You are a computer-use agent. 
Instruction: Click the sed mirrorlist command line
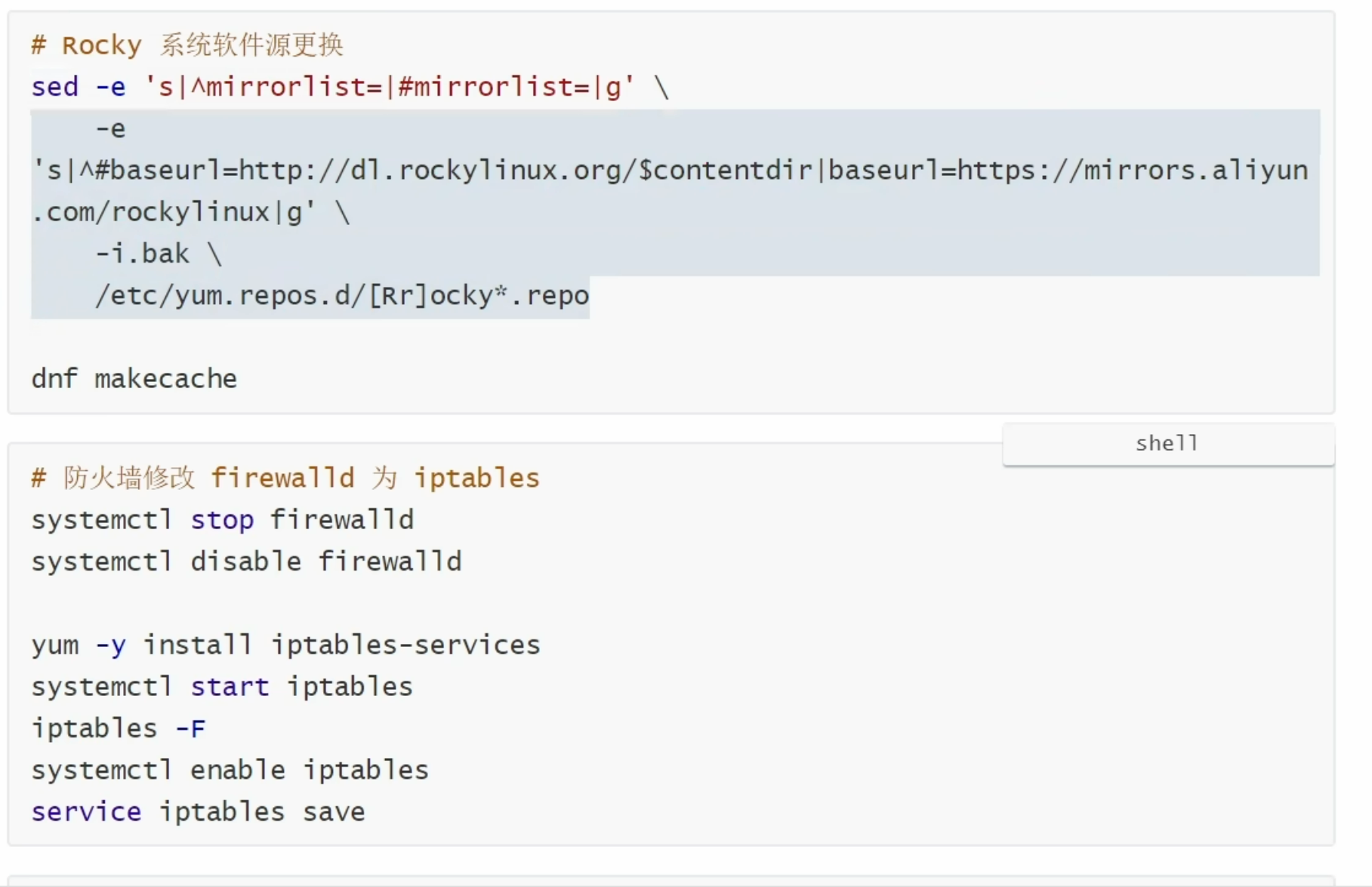[350, 87]
